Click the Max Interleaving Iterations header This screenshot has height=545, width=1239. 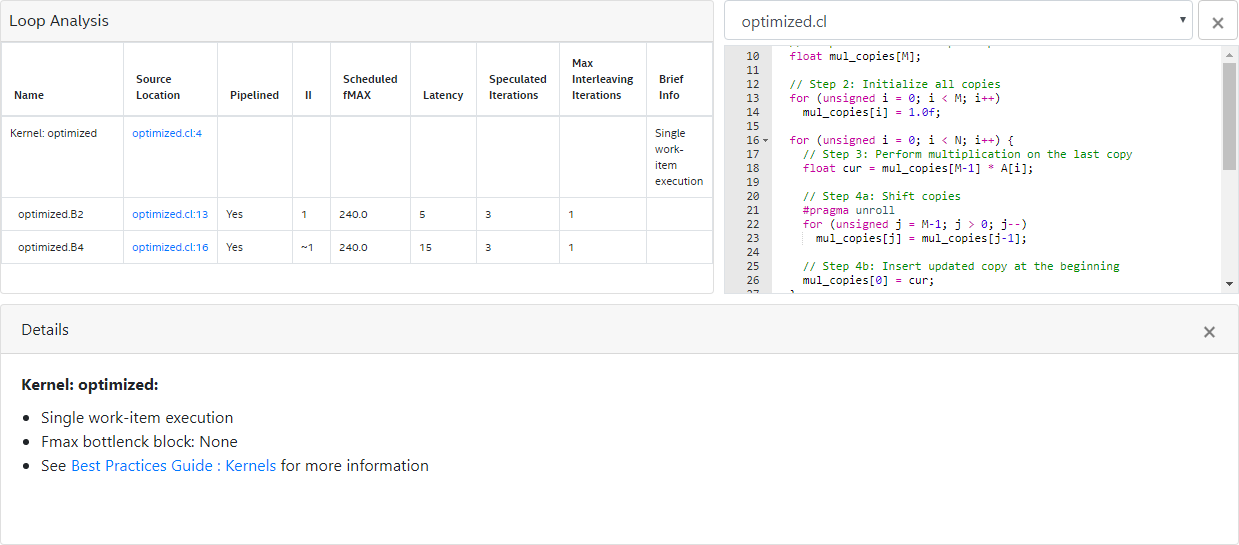pos(602,79)
